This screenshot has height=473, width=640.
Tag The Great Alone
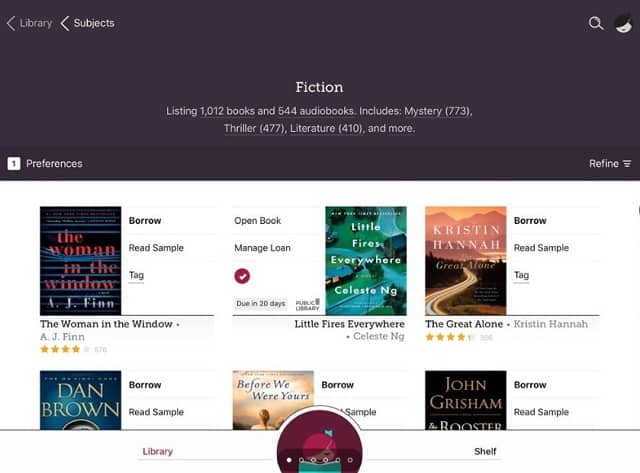pos(521,275)
